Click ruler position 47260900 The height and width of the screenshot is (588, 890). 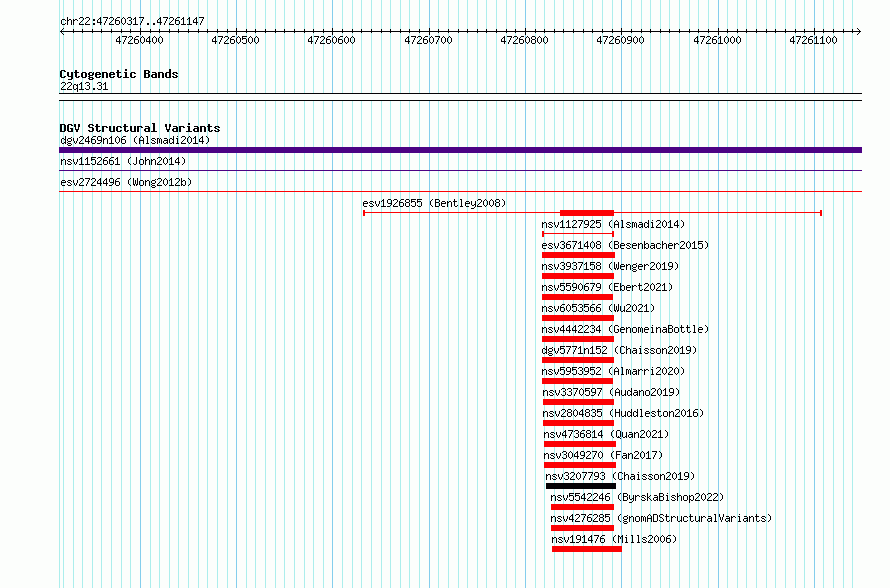620,40
